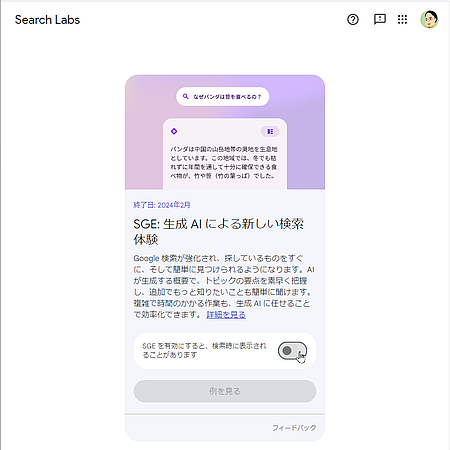Click the layout view icon in preview
Screen dimensions: 450x450
tap(270, 131)
